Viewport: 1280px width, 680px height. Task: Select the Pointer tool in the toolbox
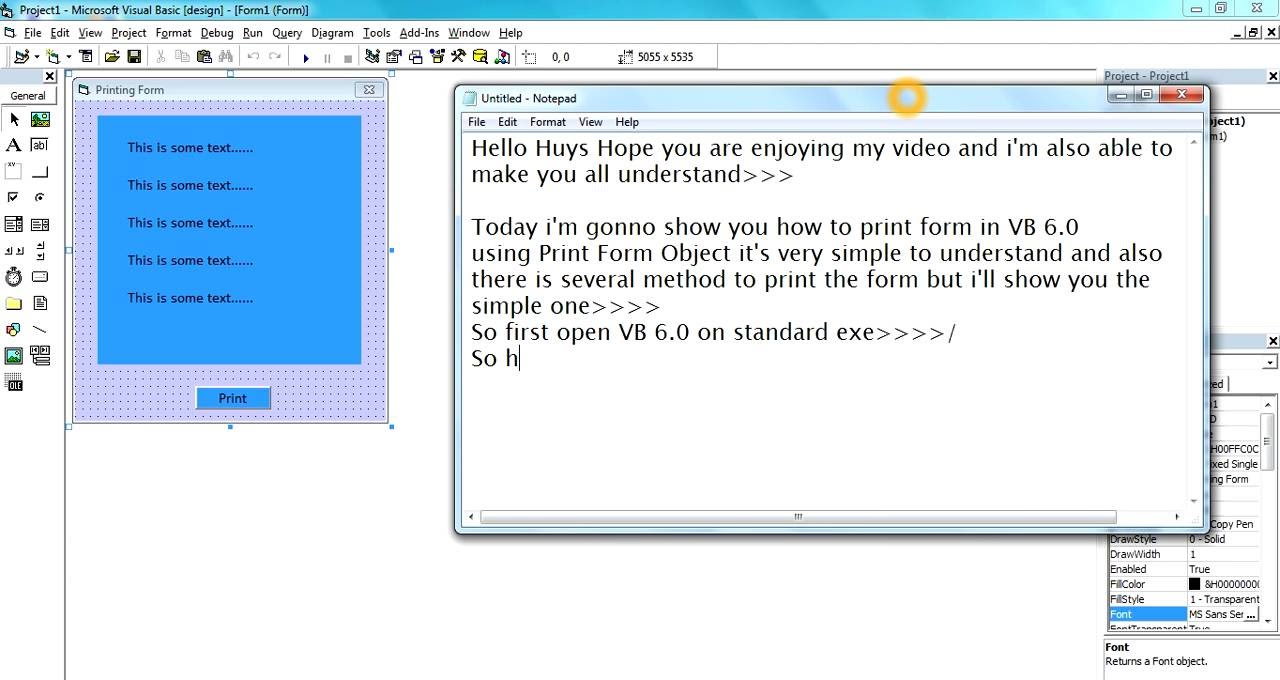click(14, 119)
